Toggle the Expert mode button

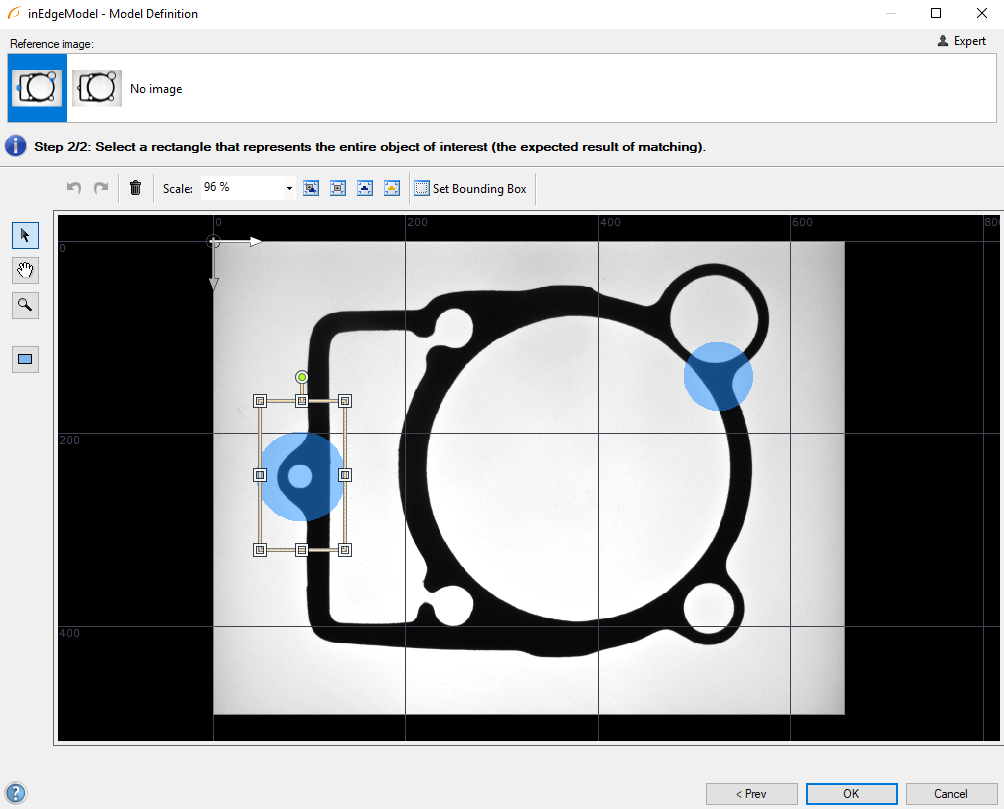[962, 41]
